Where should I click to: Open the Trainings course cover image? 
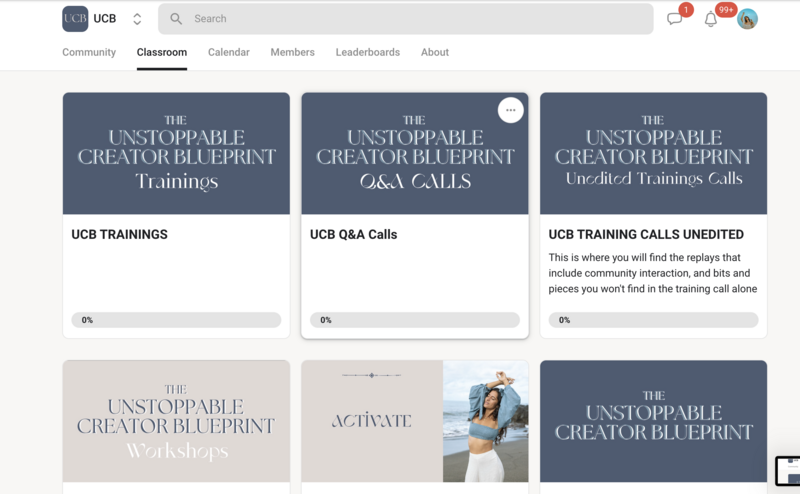click(x=176, y=153)
